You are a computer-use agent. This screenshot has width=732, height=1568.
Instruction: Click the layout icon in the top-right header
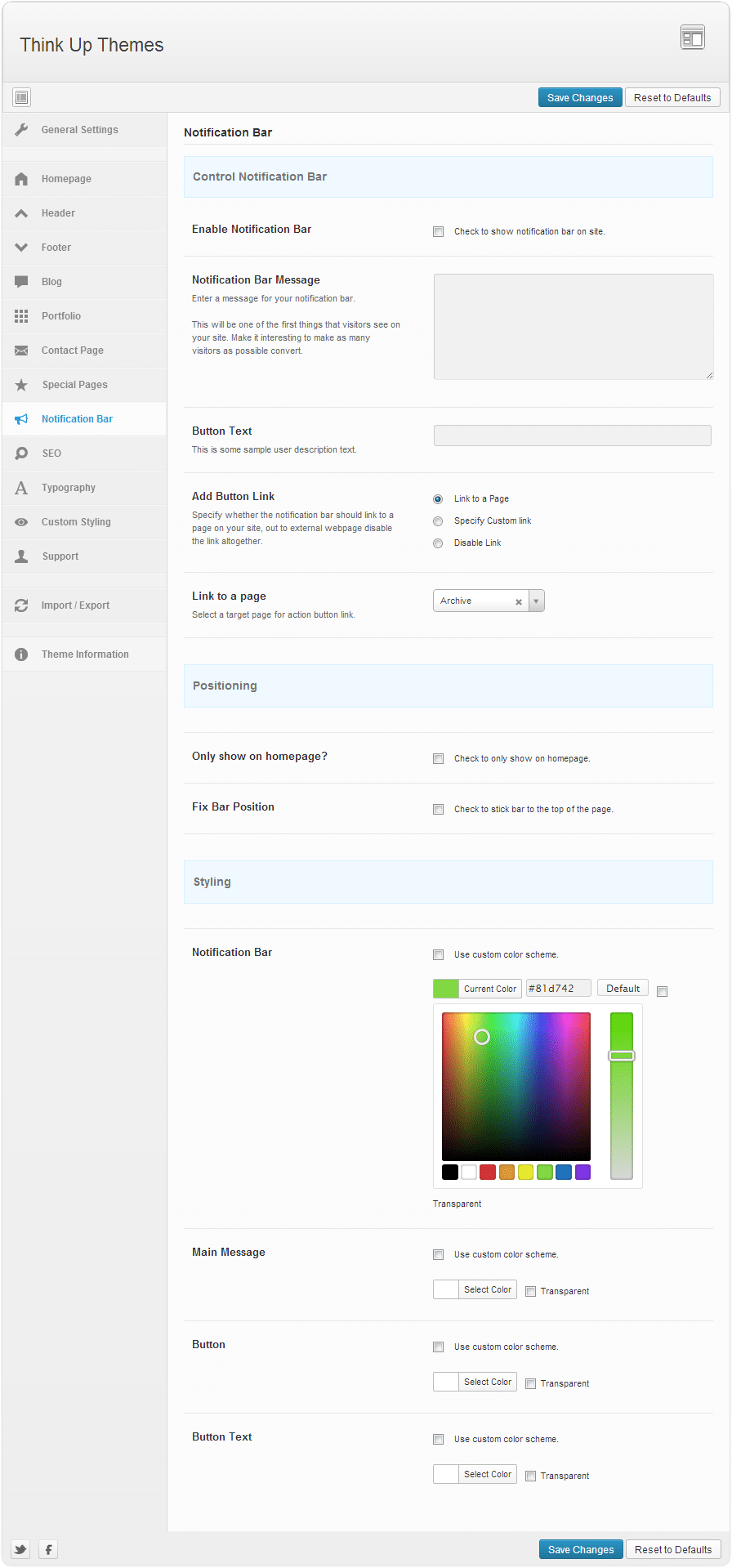(x=692, y=38)
